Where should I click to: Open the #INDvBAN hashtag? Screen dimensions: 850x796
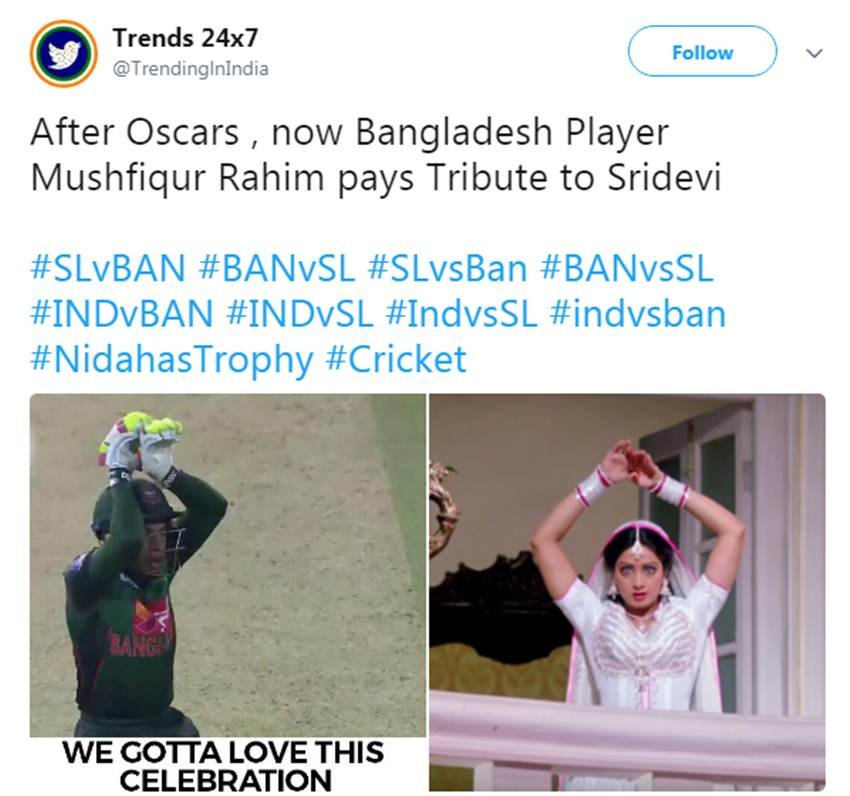coord(121,314)
